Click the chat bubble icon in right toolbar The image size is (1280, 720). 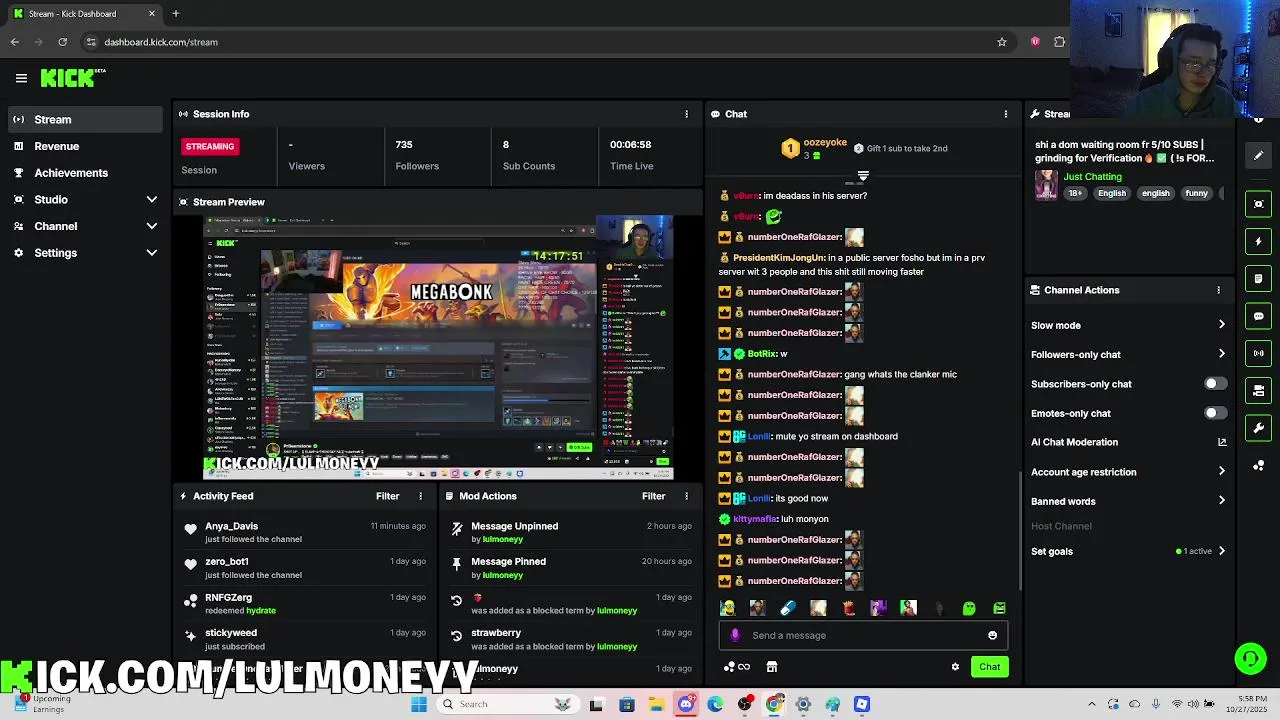1259,316
